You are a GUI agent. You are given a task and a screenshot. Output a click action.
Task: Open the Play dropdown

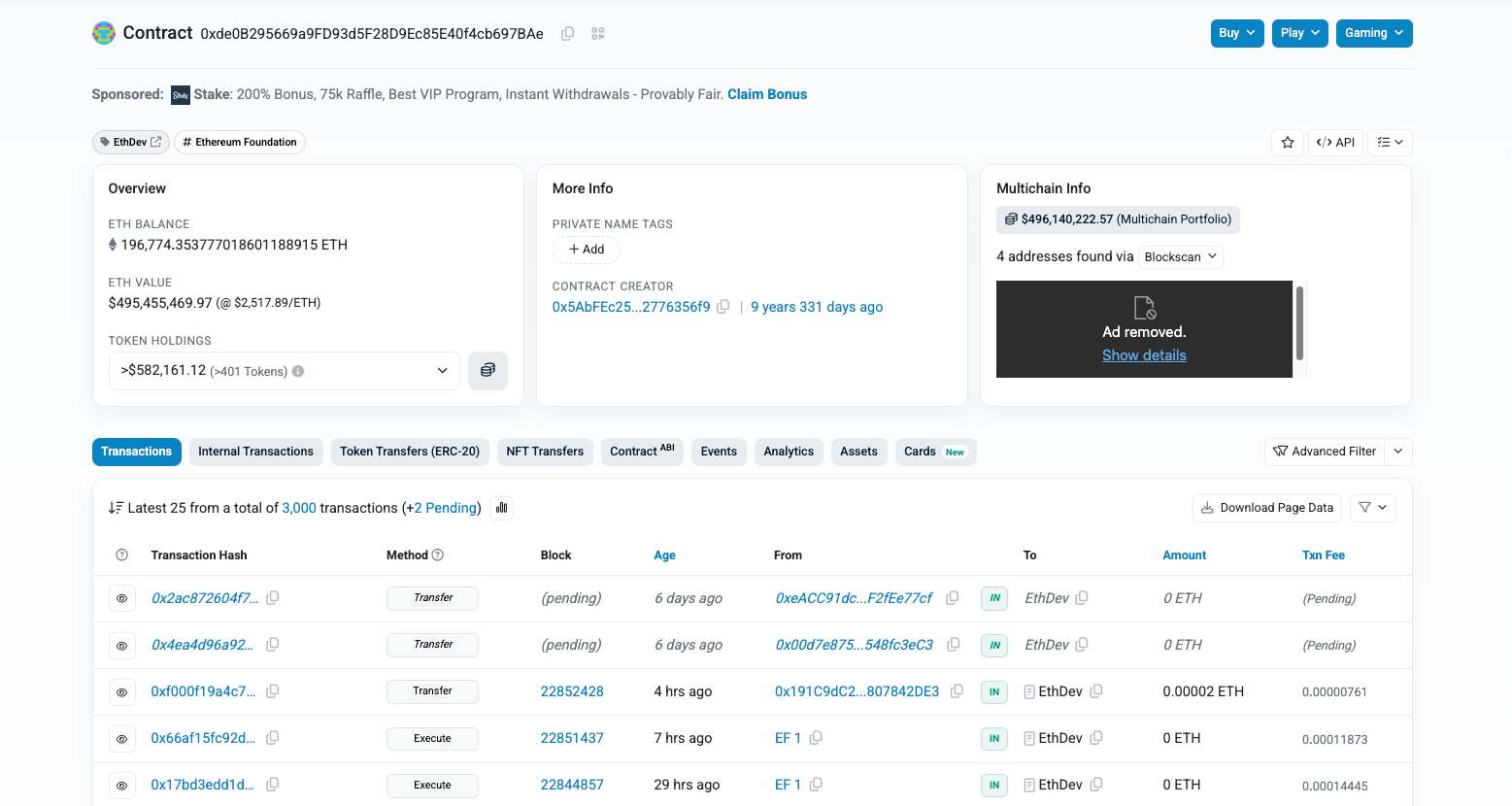tap(1299, 33)
